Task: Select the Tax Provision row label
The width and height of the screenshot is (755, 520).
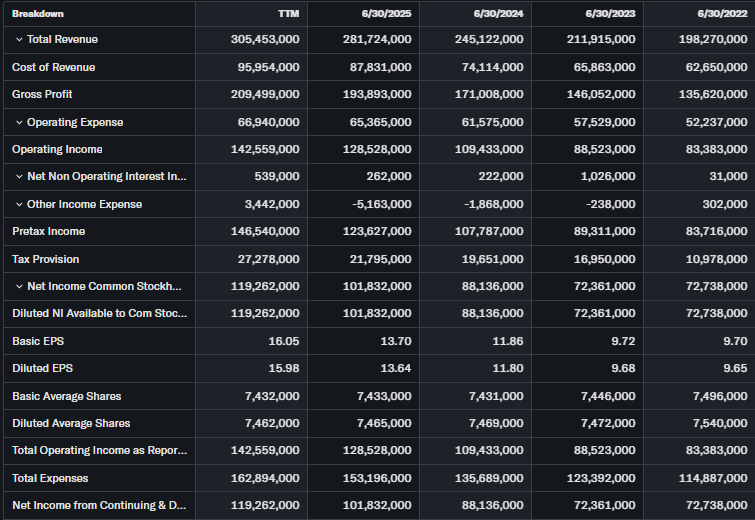Action: (x=45, y=259)
